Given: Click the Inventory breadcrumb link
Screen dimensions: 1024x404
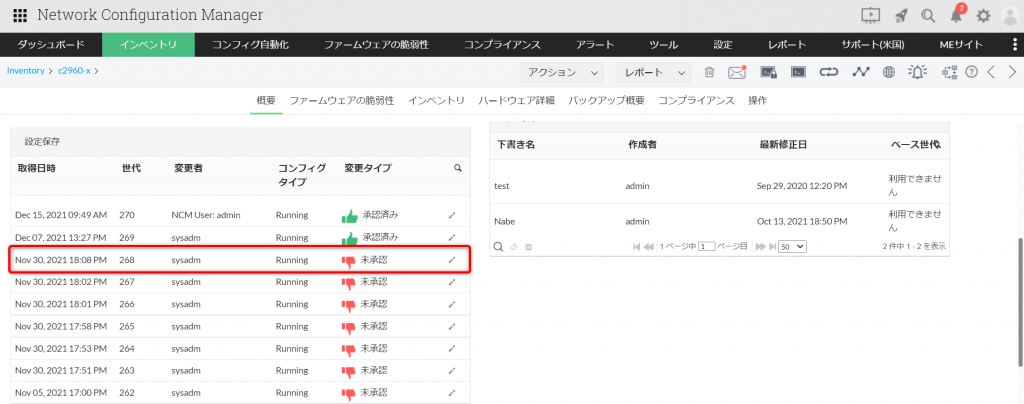Looking at the screenshot, I should [x=25, y=71].
